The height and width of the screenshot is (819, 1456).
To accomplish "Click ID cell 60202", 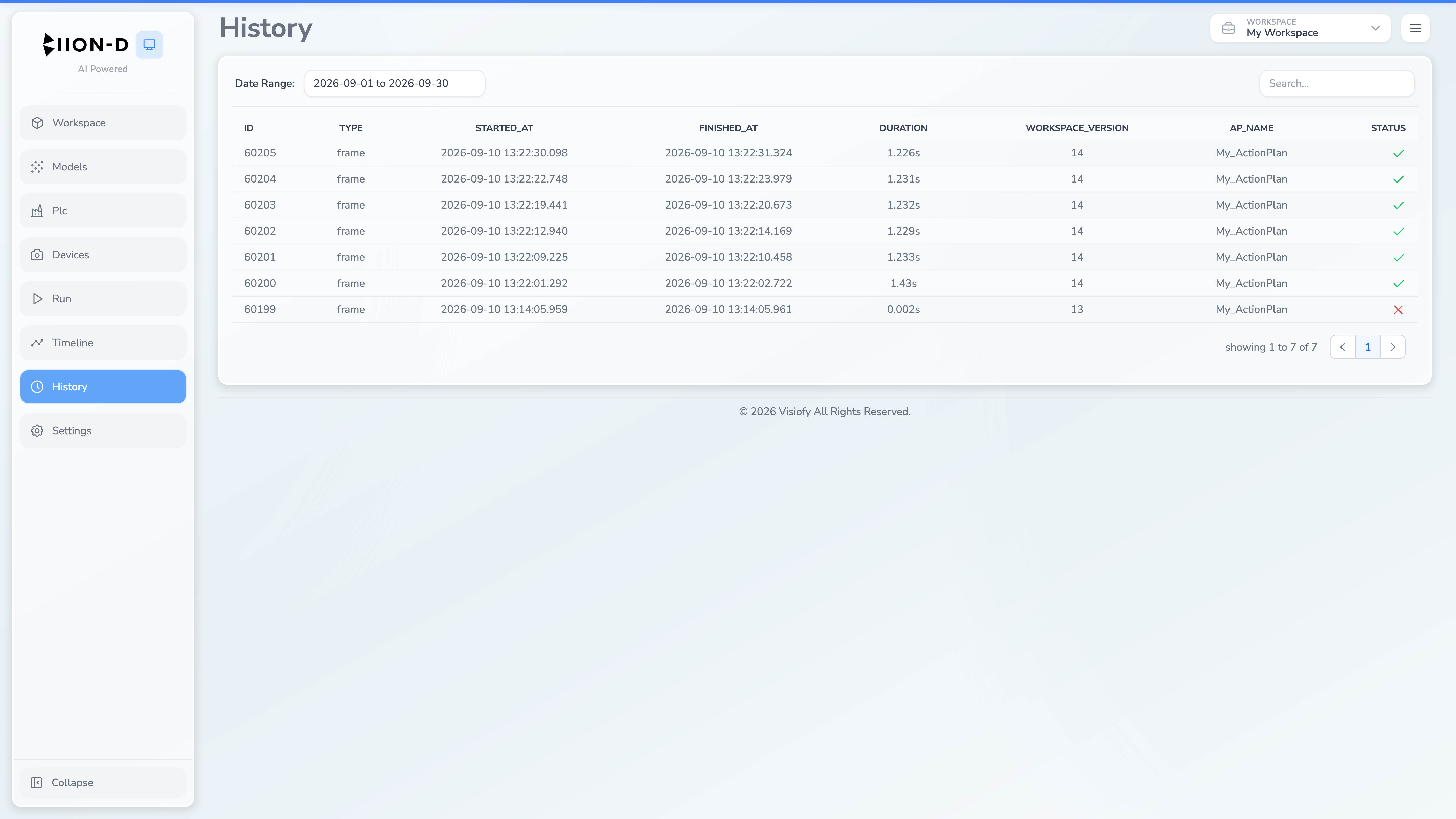I will point(260,231).
